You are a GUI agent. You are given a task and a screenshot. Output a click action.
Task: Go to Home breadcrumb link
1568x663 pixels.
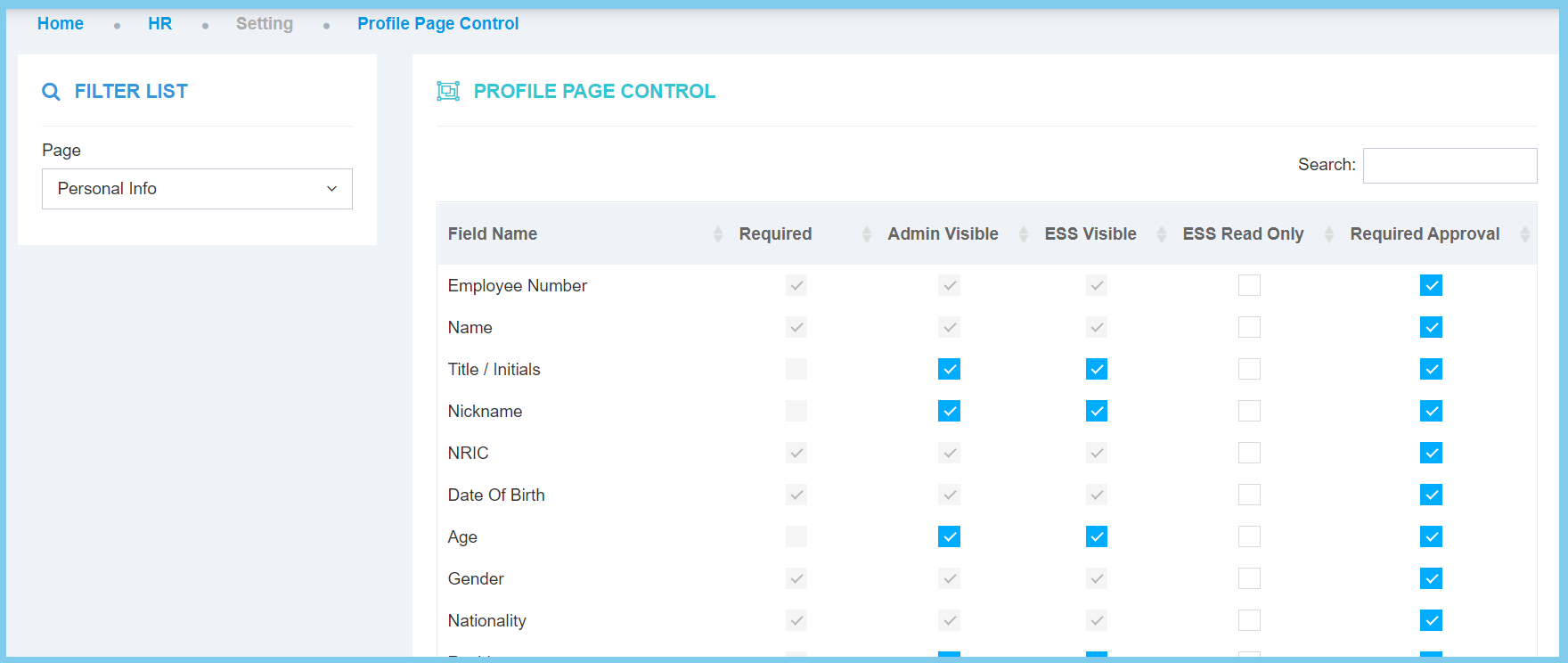[61, 24]
